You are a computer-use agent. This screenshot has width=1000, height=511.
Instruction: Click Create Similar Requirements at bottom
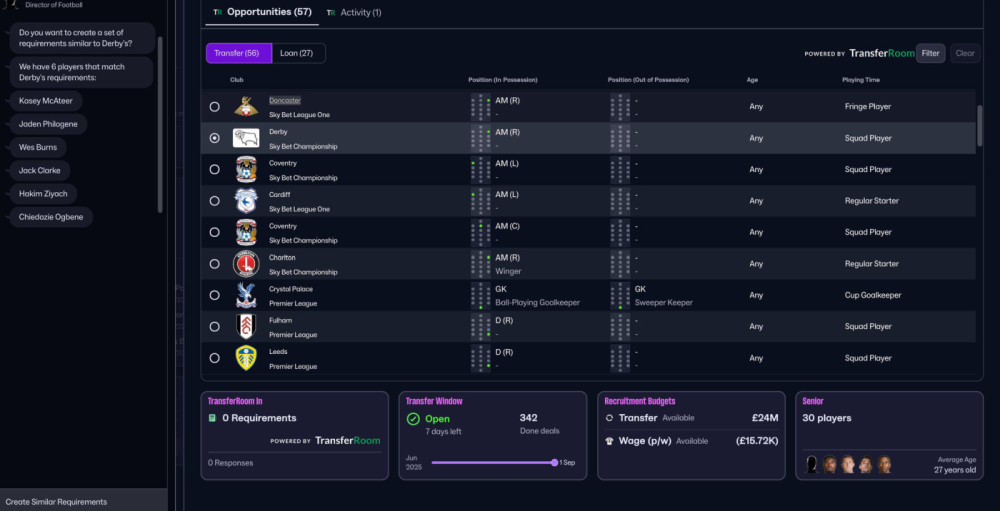(56, 501)
